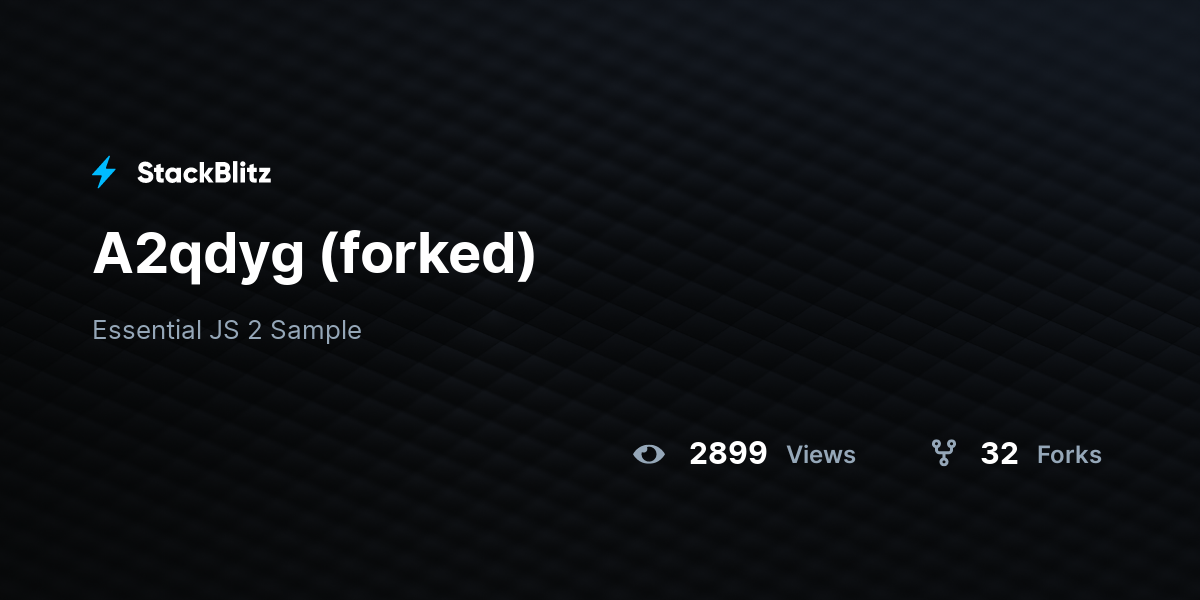Click the 32 forks count number
Screen dimensions: 1200x600
999,454
